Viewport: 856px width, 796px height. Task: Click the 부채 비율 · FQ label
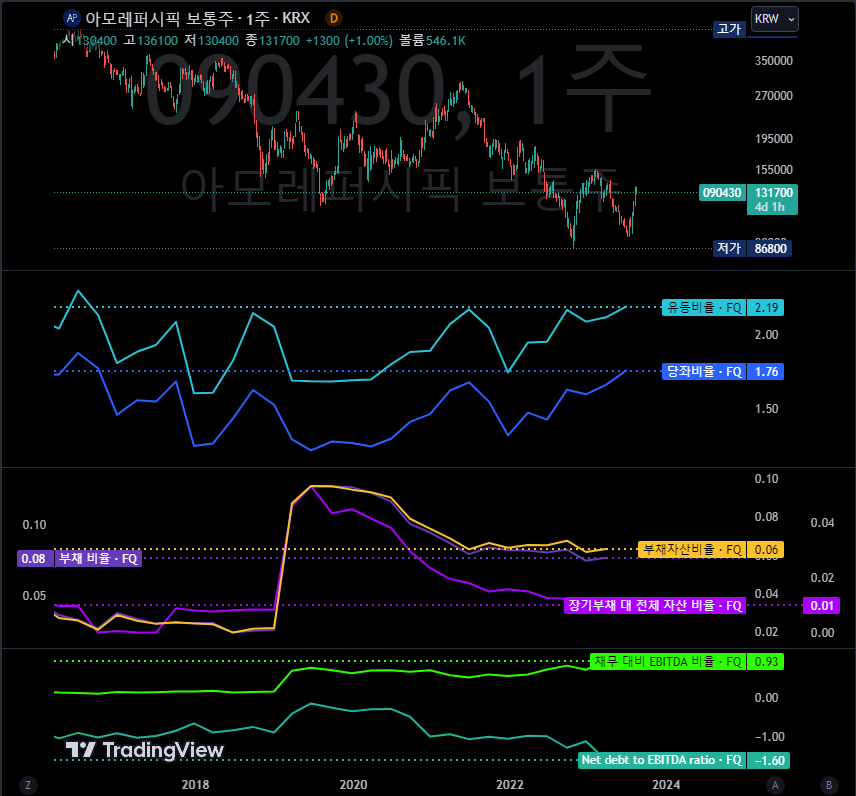click(x=98, y=559)
